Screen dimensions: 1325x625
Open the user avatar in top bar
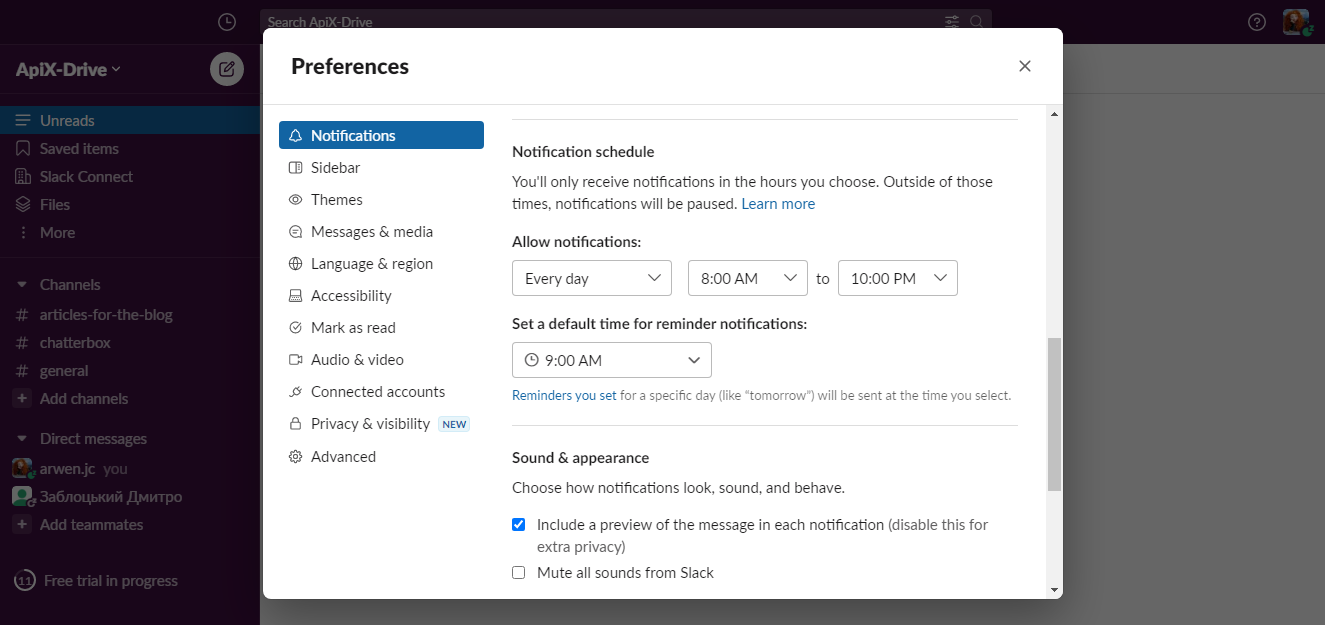pyautogui.click(x=1296, y=22)
